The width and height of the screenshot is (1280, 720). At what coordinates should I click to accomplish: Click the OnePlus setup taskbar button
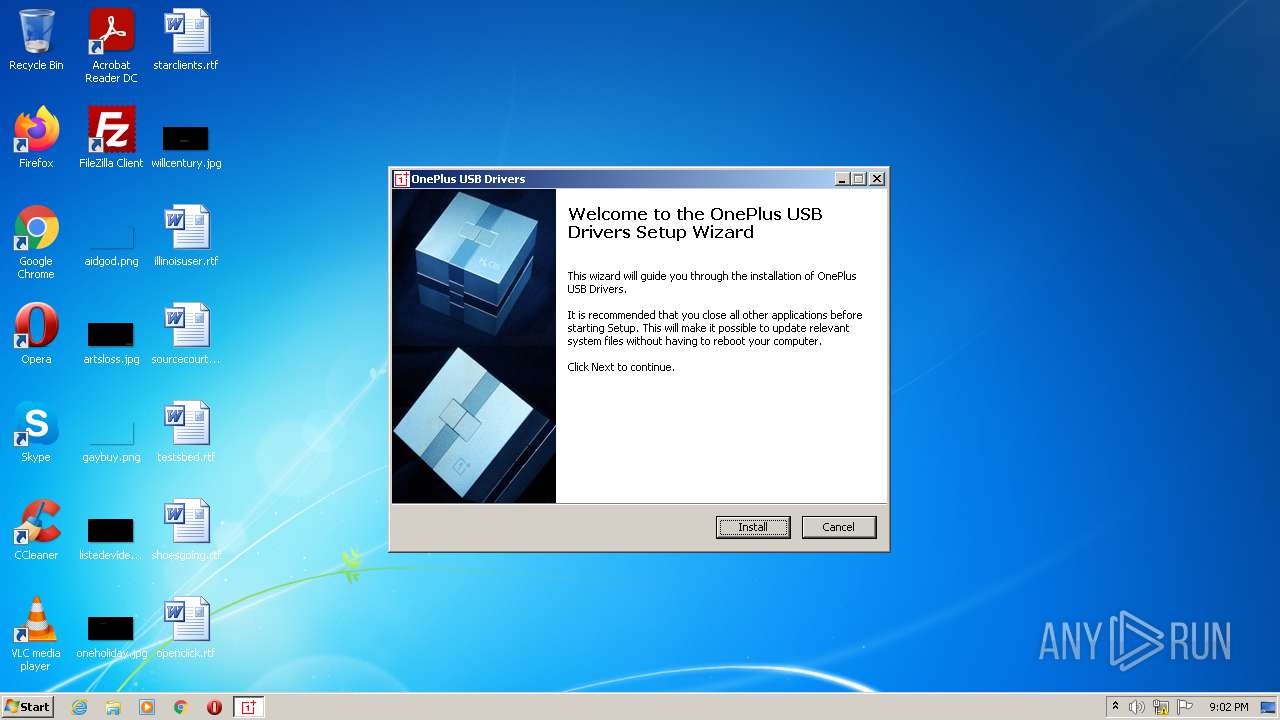point(249,707)
